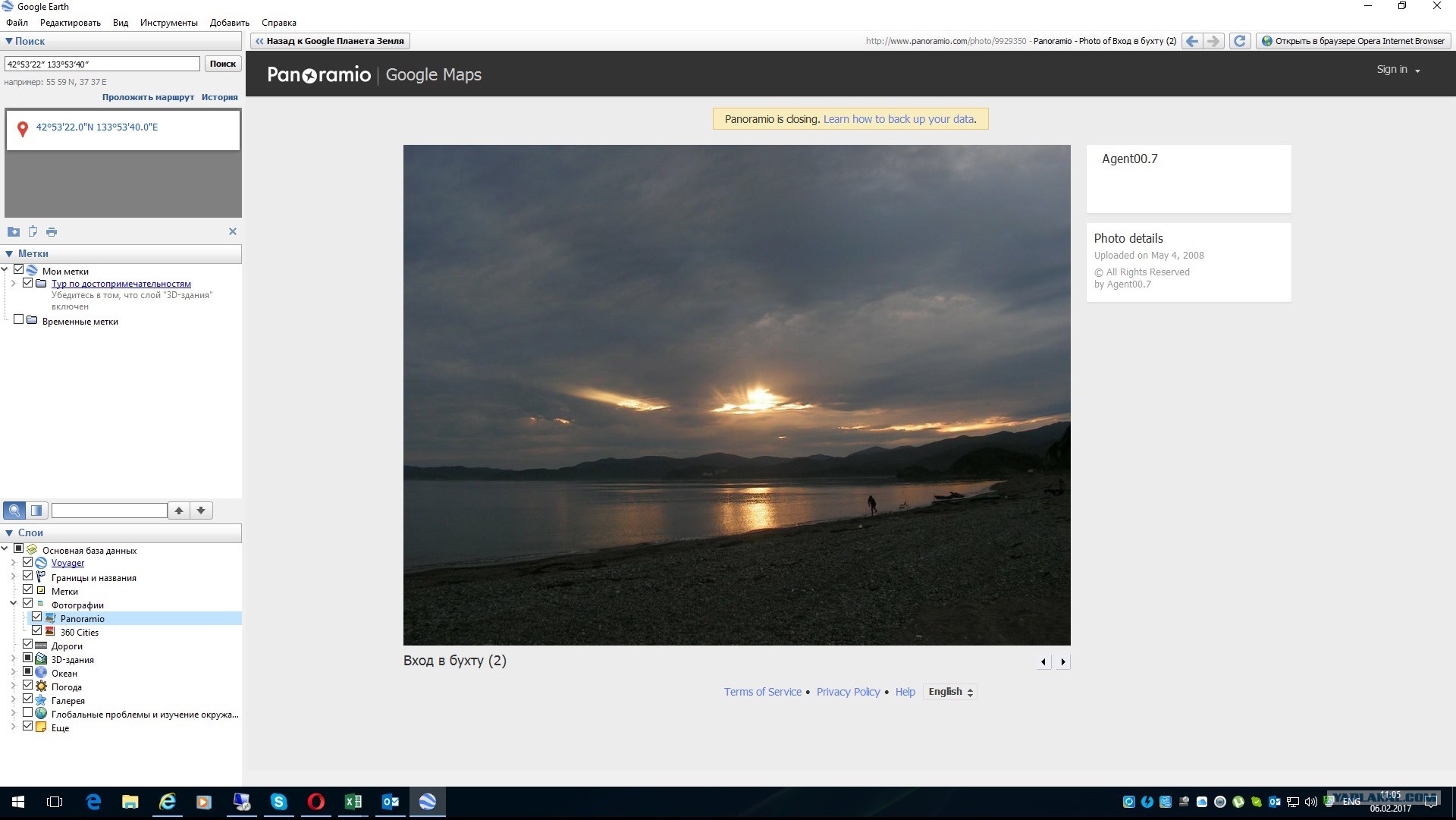Click Learn how to back up your data

pos(899,119)
